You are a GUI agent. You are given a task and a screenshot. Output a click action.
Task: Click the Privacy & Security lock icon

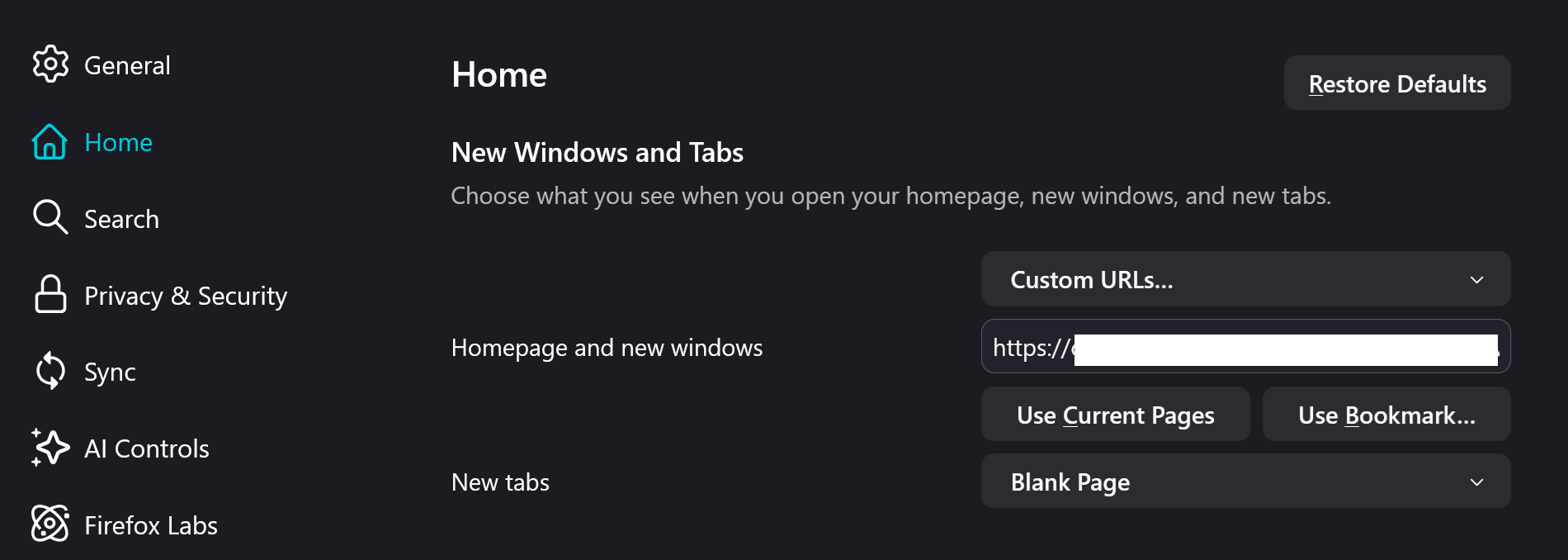tap(50, 294)
